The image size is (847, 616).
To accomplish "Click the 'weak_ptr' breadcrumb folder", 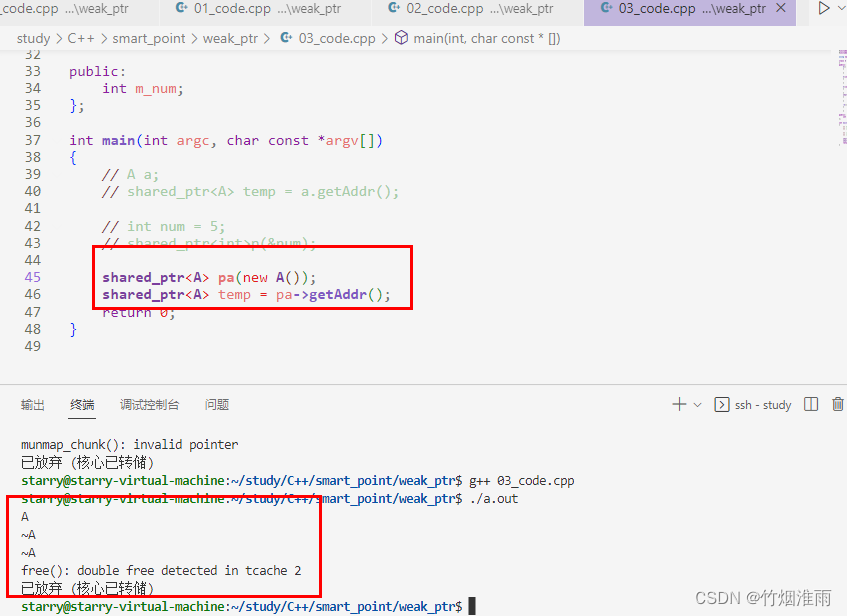I will click(x=230, y=39).
